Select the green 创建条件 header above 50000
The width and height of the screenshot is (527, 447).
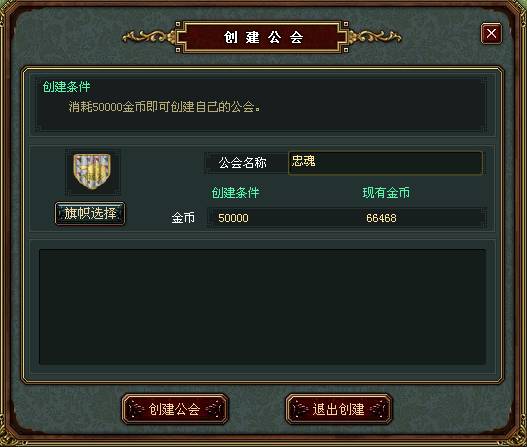click(235, 193)
